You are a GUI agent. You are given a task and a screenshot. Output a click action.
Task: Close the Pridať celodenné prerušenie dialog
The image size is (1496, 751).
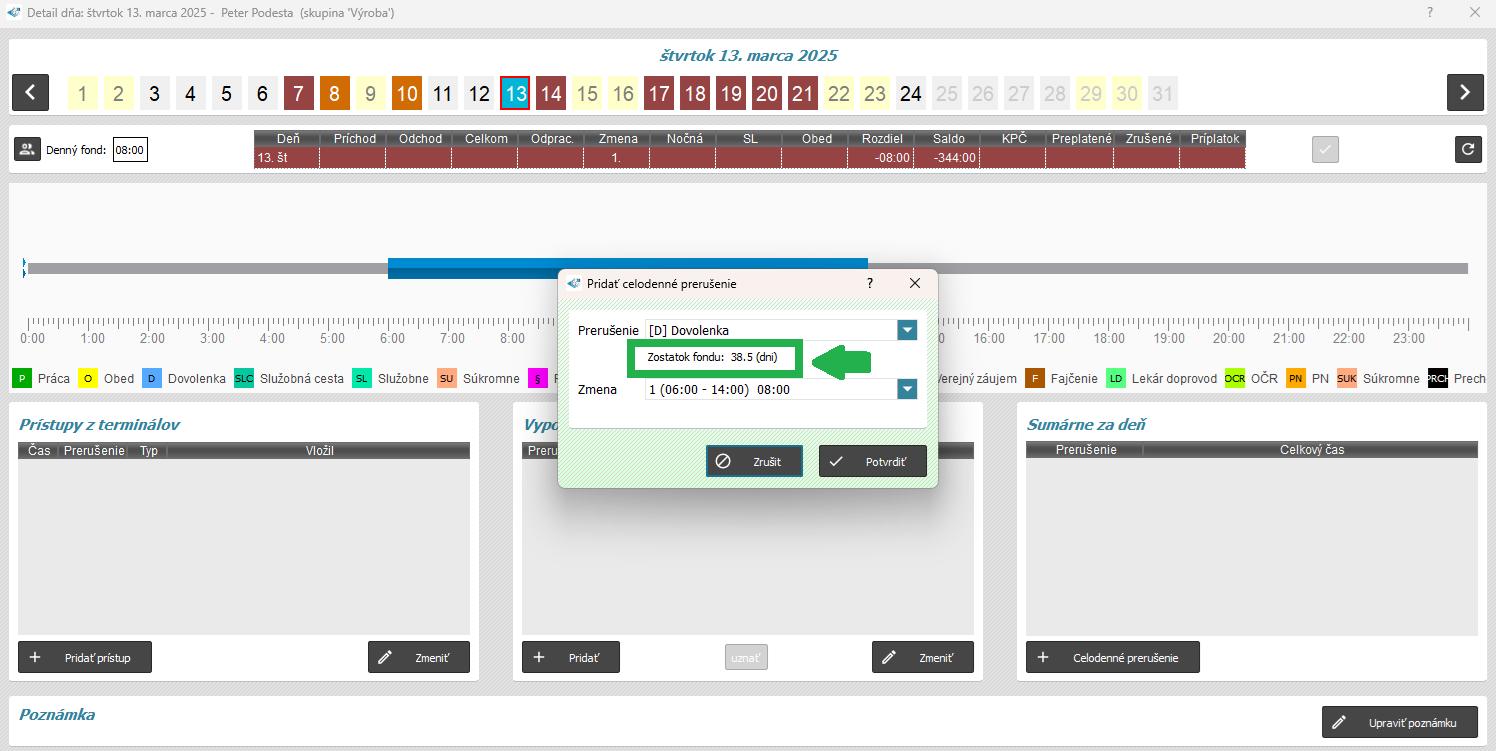tap(914, 283)
